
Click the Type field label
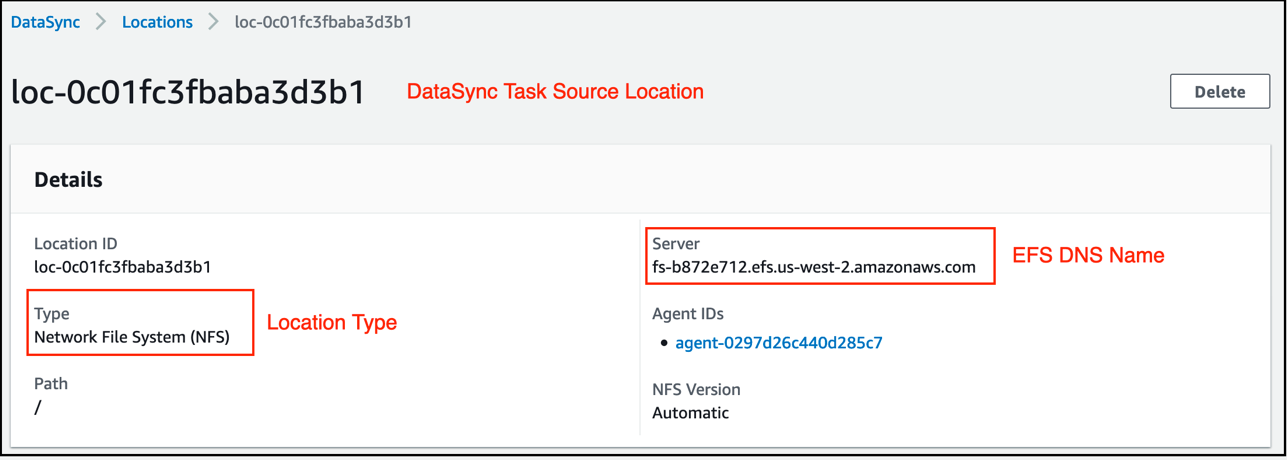pyautogui.click(x=52, y=314)
